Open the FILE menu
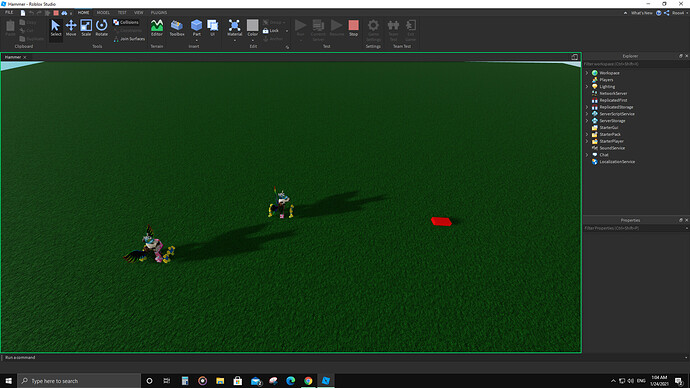690x388 pixels. click(x=9, y=13)
